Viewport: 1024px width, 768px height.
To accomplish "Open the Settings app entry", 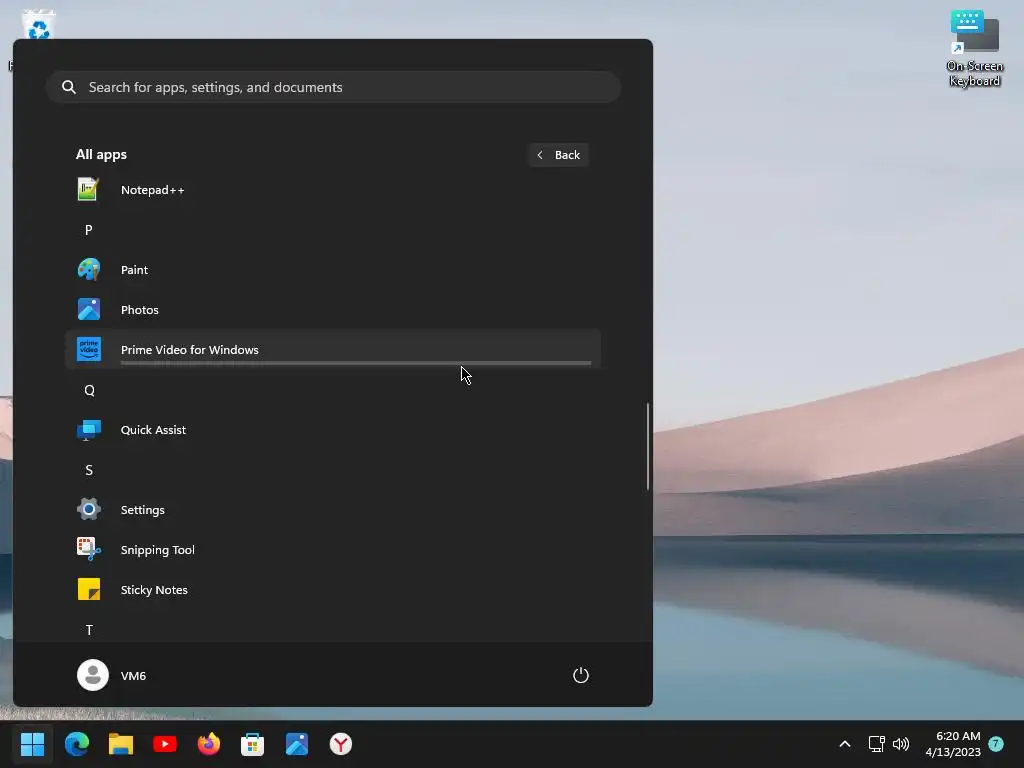I will coord(332,509).
